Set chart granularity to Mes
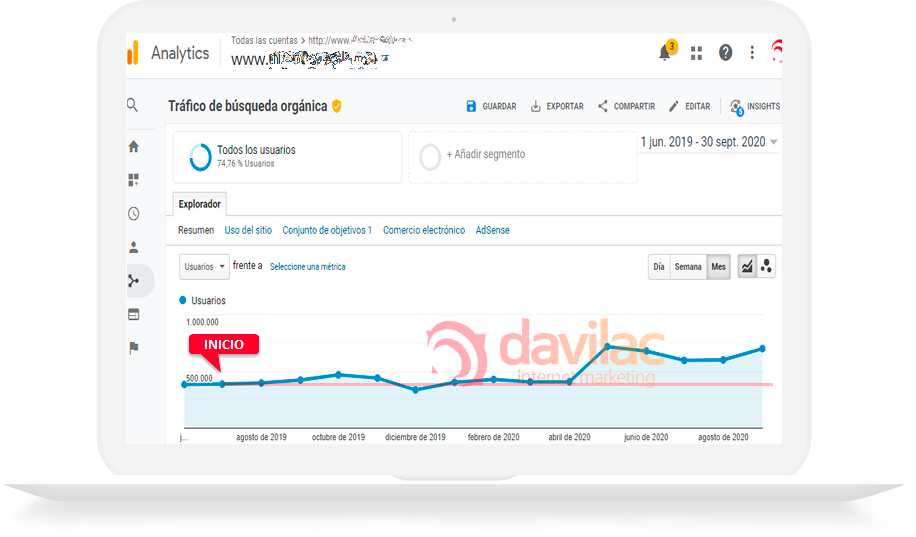Image resolution: width=916 pixels, height=537 pixels. tap(719, 266)
